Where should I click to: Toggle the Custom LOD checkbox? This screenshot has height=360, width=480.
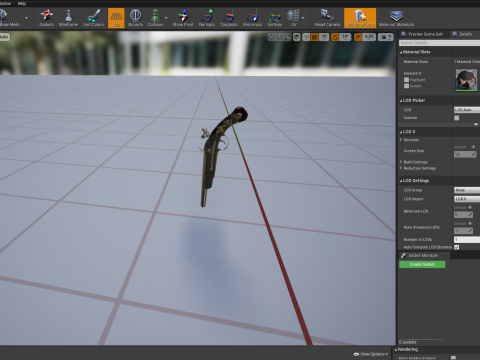pyautogui.click(x=457, y=118)
